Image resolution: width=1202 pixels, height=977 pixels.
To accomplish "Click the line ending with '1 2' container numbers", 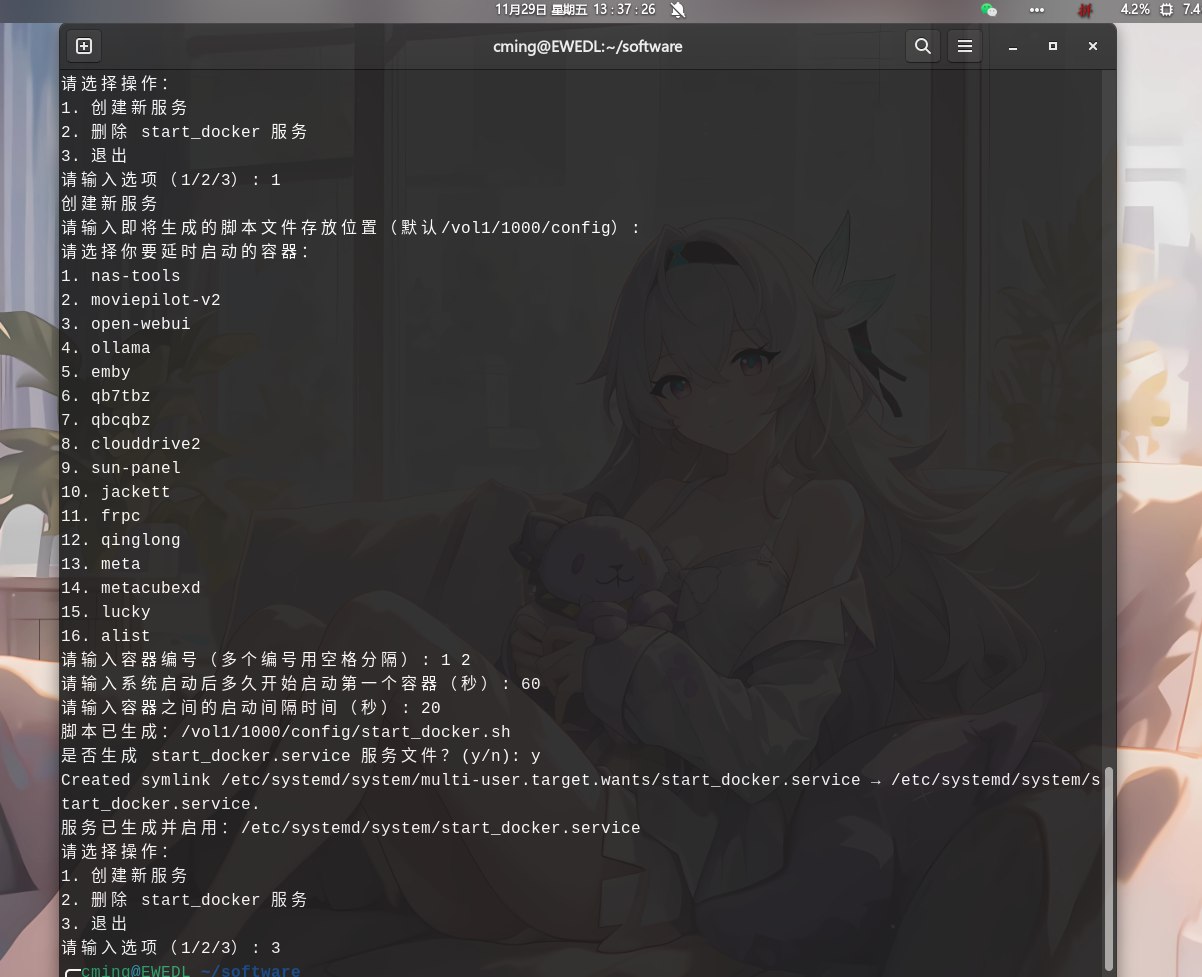I will [266, 660].
